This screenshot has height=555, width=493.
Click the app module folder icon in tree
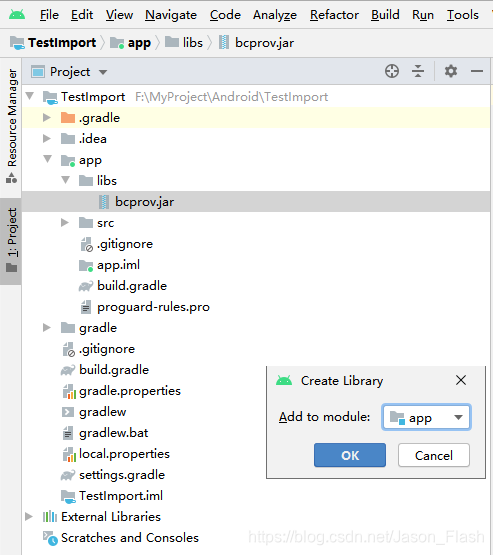tap(68, 160)
